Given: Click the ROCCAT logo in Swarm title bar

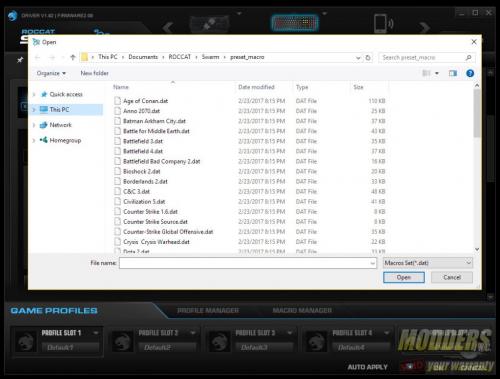Looking at the screenshot, I should coord(12,15).
